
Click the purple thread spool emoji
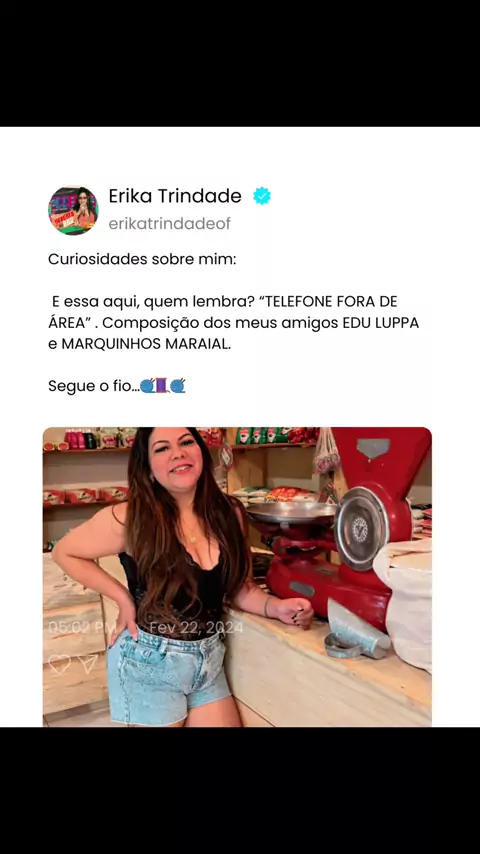pyautogui.click(x=162, y=386)
